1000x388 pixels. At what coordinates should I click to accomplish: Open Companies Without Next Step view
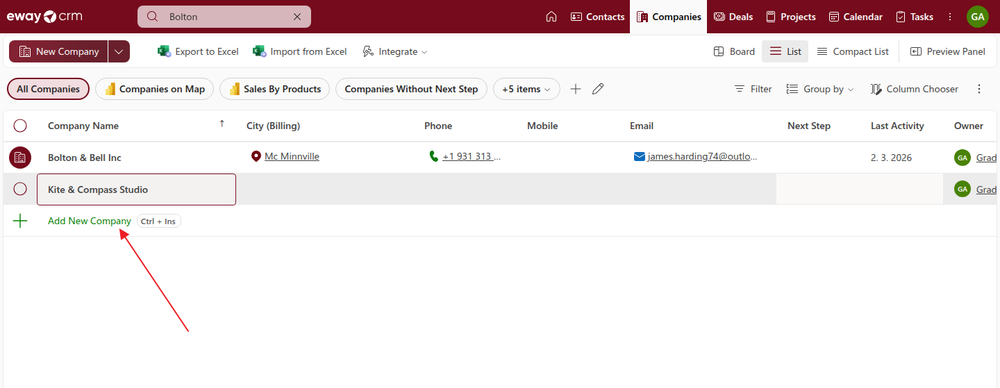click(411, 89)
